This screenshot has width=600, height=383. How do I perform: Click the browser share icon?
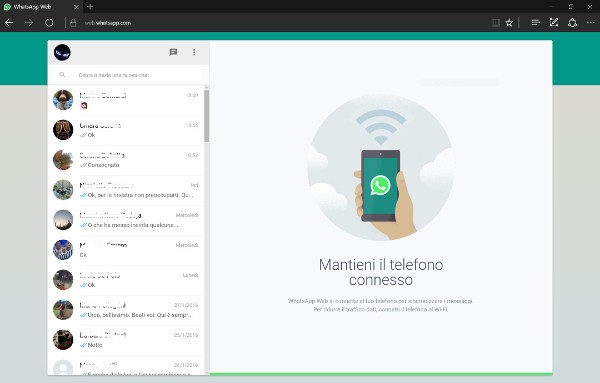(x=572, y=23)
